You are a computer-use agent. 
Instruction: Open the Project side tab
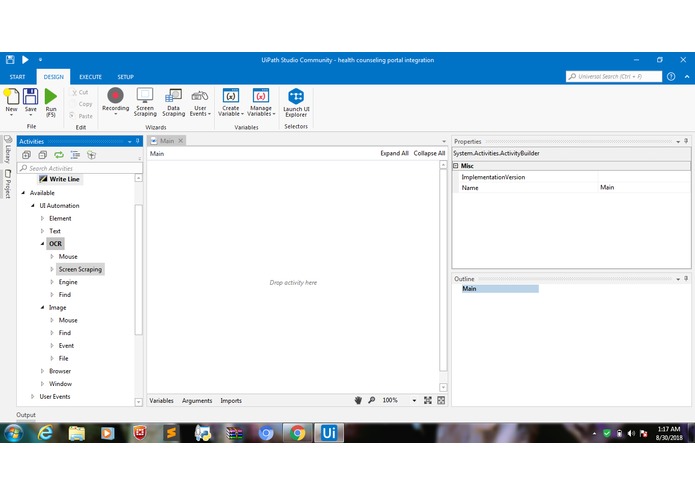[8, 183]
